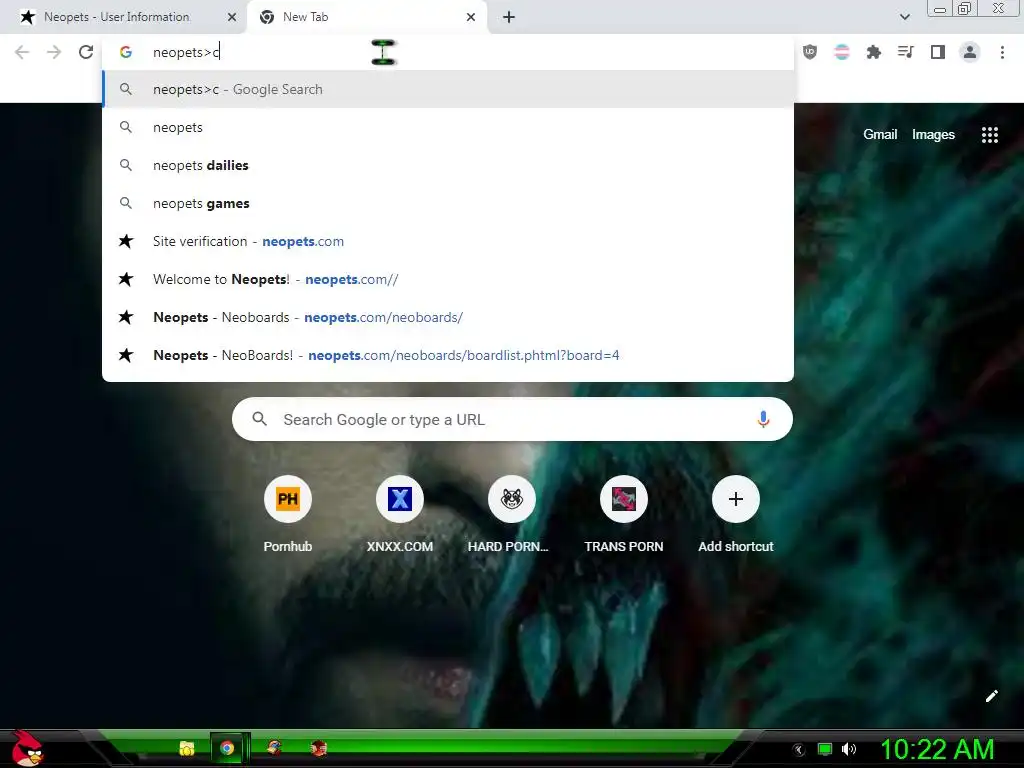Choose the 'neopets dailies' suggestion
Screen dimensions: 1024x768
pyautogui.click(x=448, y=165)
